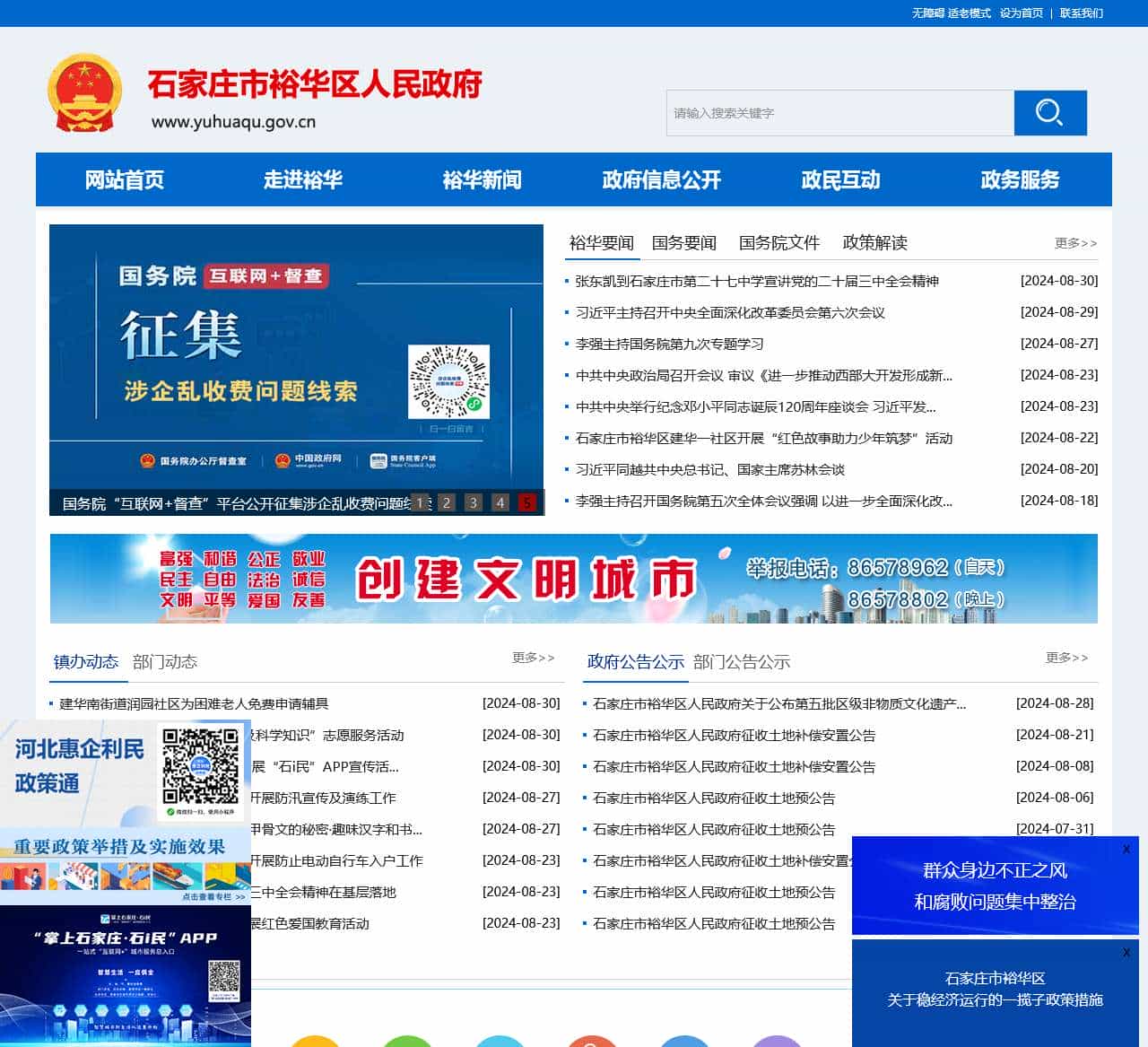Close the anti-corruption floating banner

(1126, 849)
